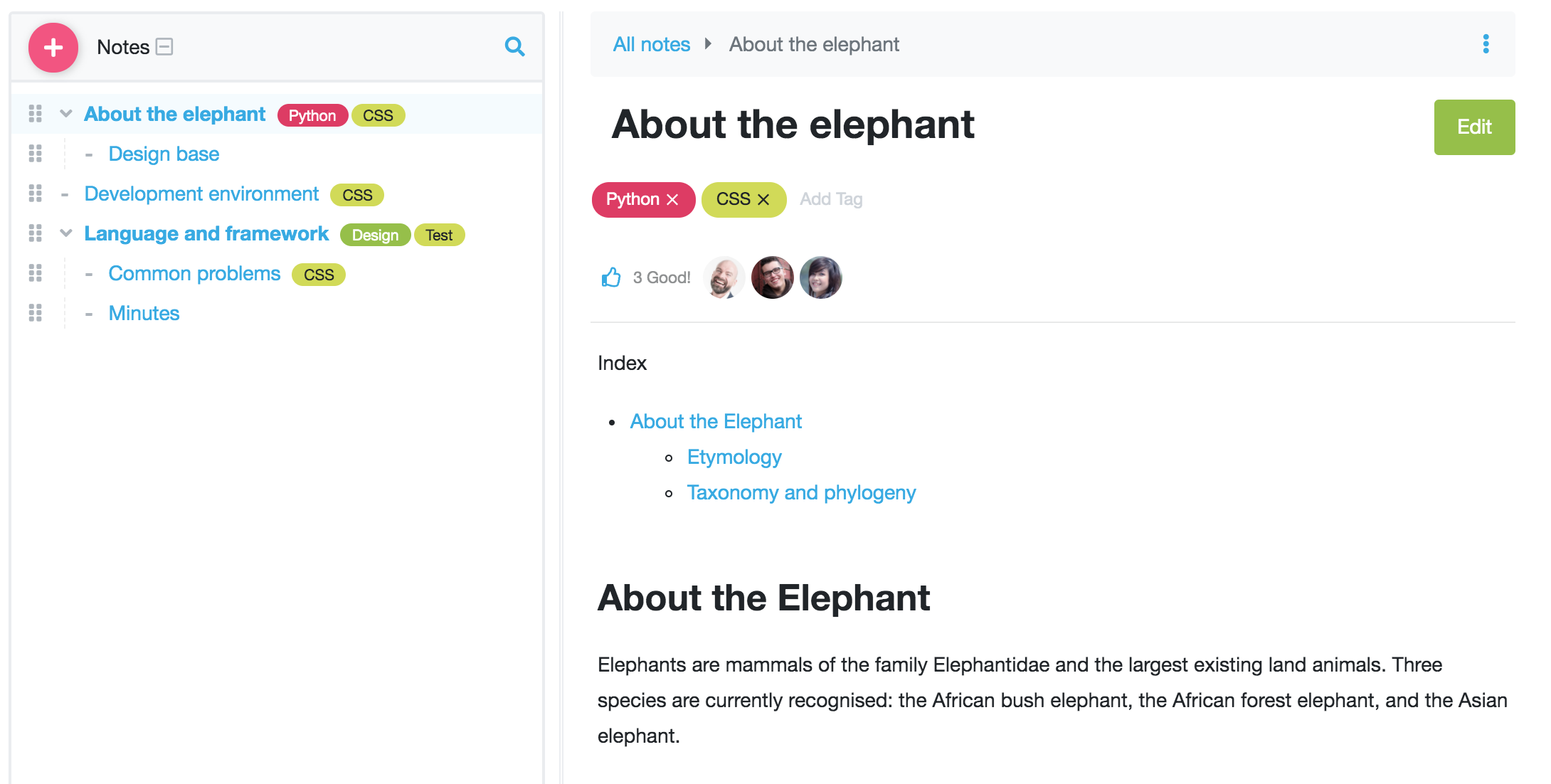The height and width of the screenshot is (784, 1551).
Task: Go back to All notes in breadcrumb
Action: click(x=651, y=45)
